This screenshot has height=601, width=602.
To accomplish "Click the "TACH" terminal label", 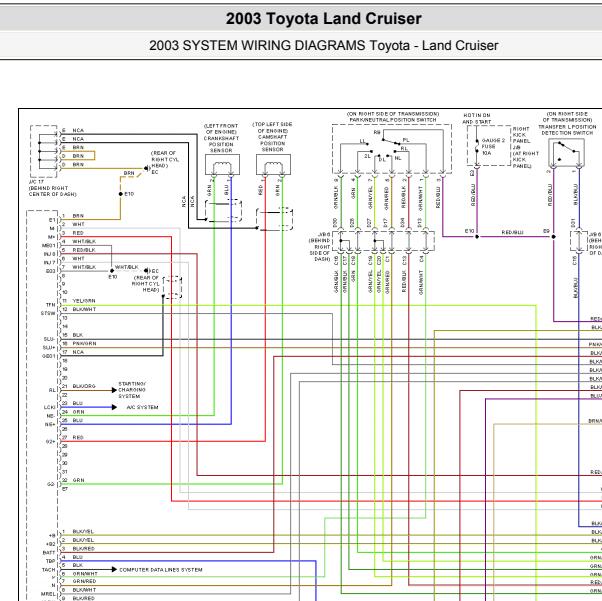I will tap(49, 570).
